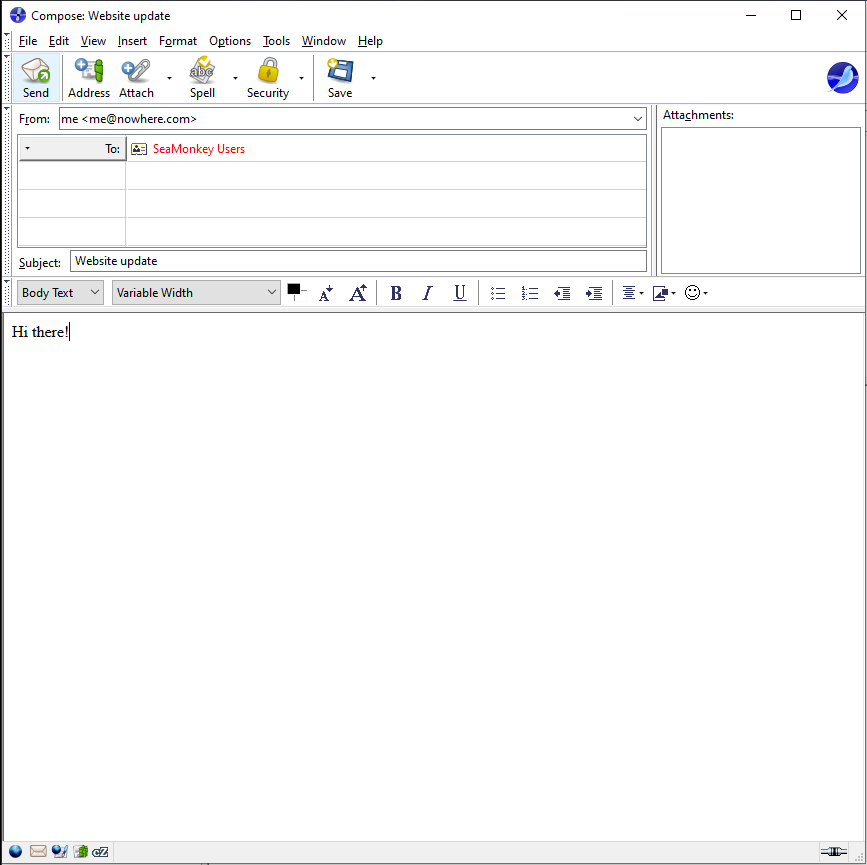The image size is (867, 865).
Task: Run the spell checker
Action: pyautogui.click(x=202, y=77)
